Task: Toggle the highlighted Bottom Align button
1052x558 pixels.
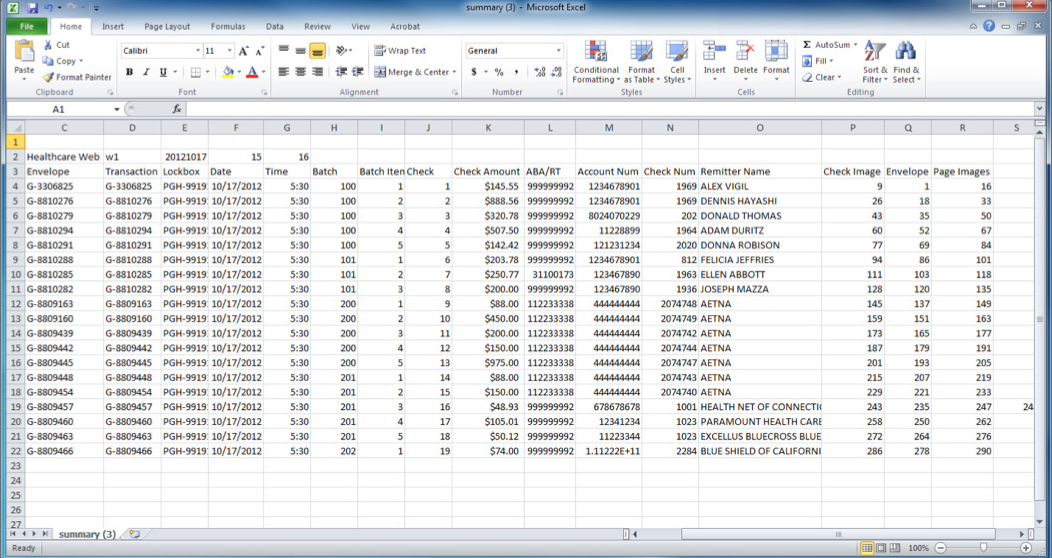Action: (318, 51)
